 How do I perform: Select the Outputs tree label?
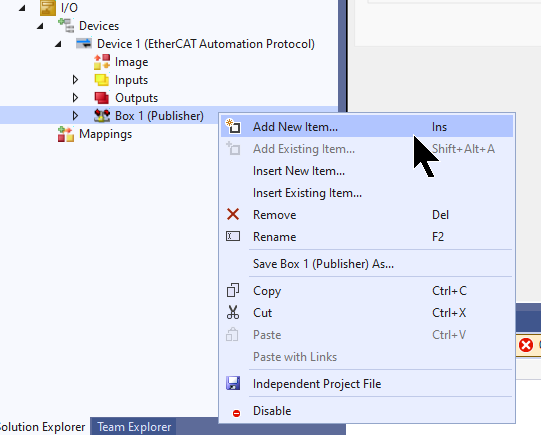coord(137,98)
